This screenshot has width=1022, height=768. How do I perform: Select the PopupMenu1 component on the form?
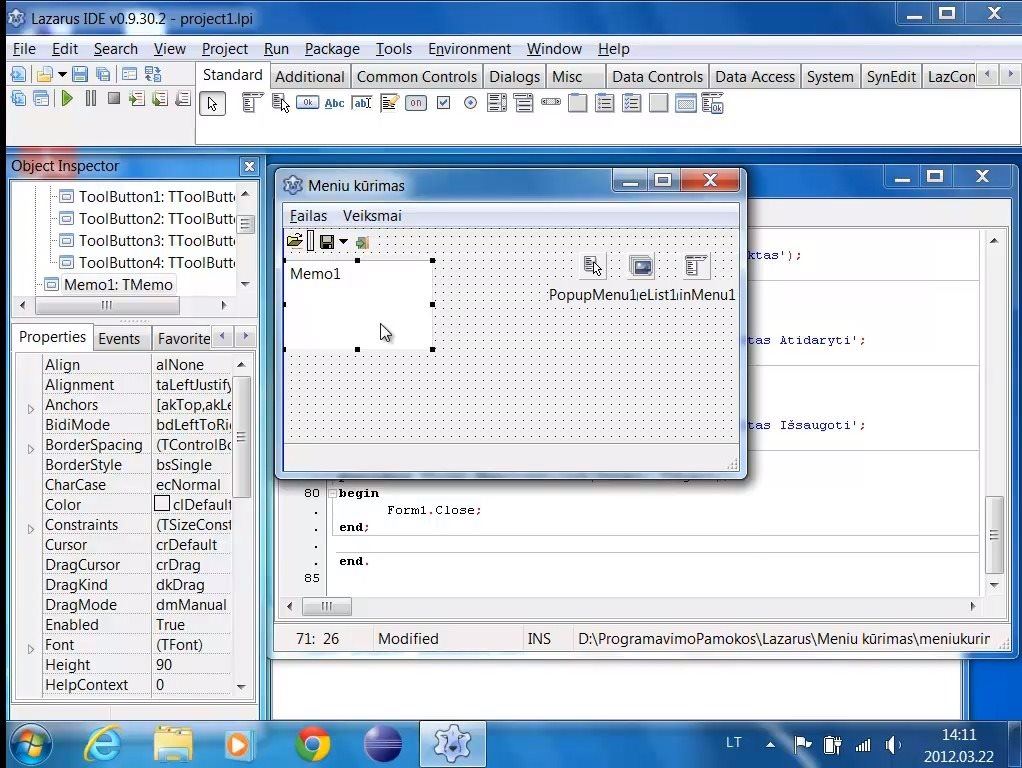(x=592, y=266)
